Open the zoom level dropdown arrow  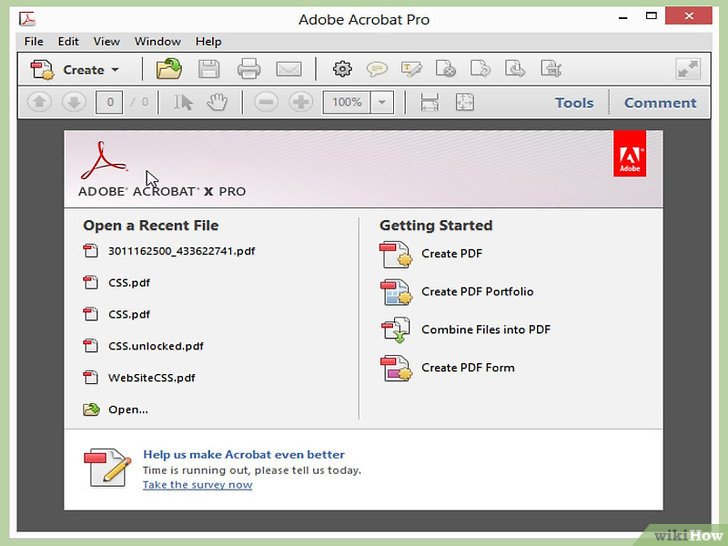tap(382, 102)
